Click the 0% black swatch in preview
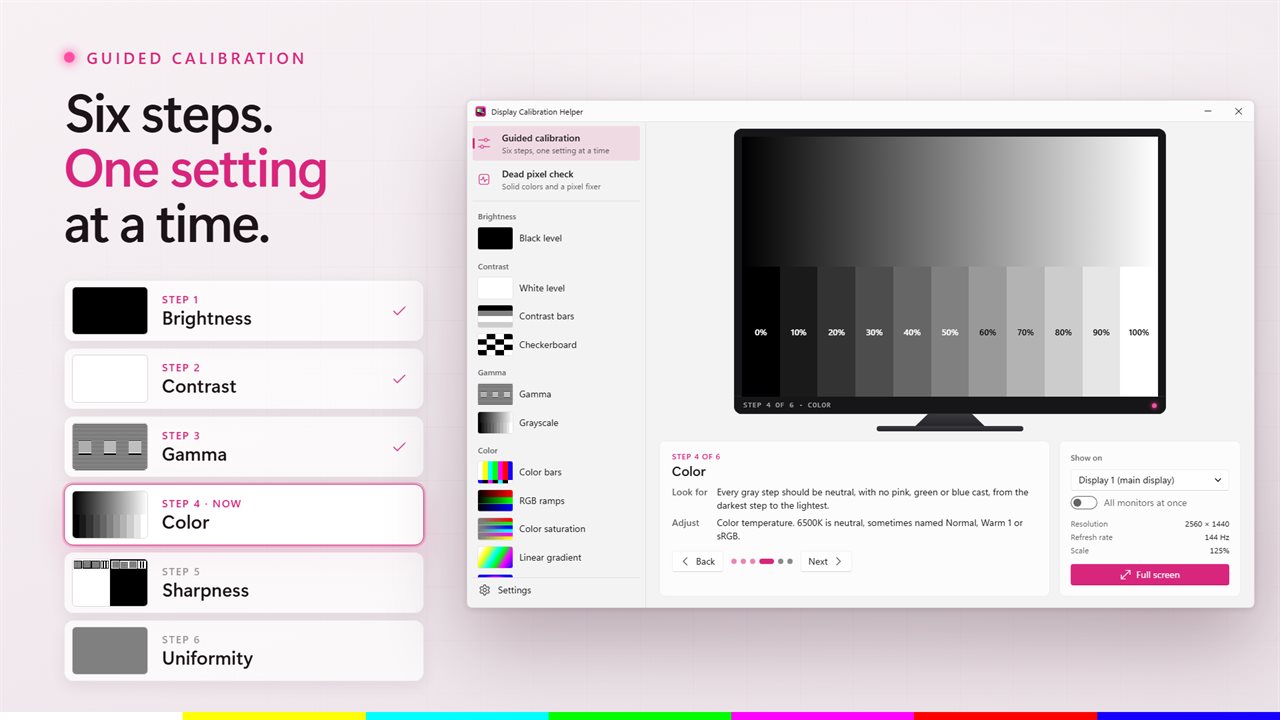 pos(761,332)
